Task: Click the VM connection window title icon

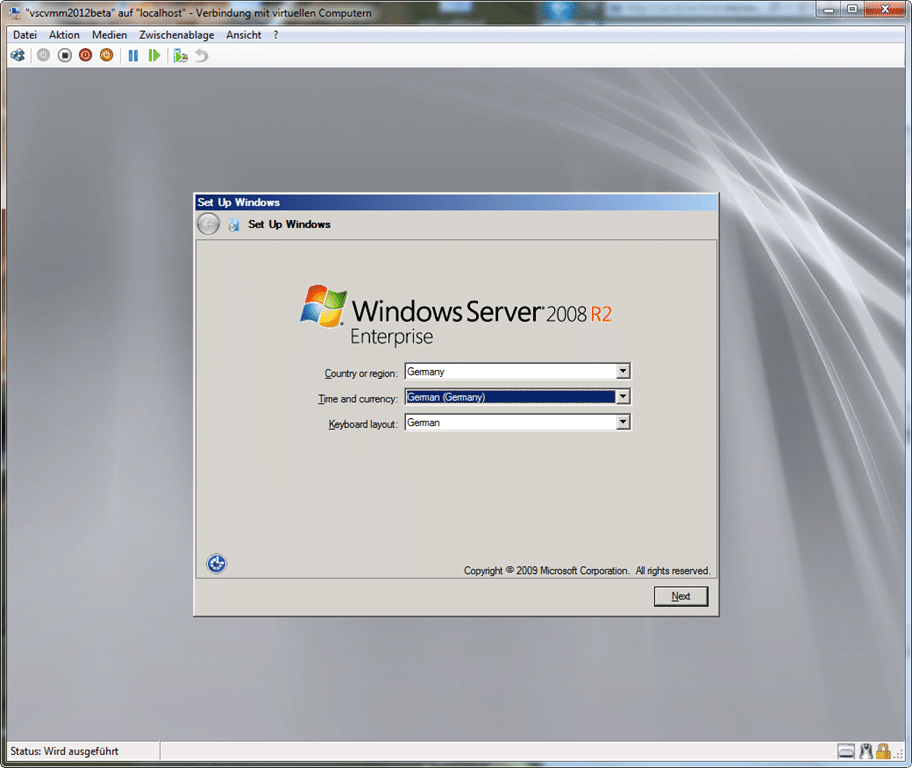Action: tap(14, 12)
